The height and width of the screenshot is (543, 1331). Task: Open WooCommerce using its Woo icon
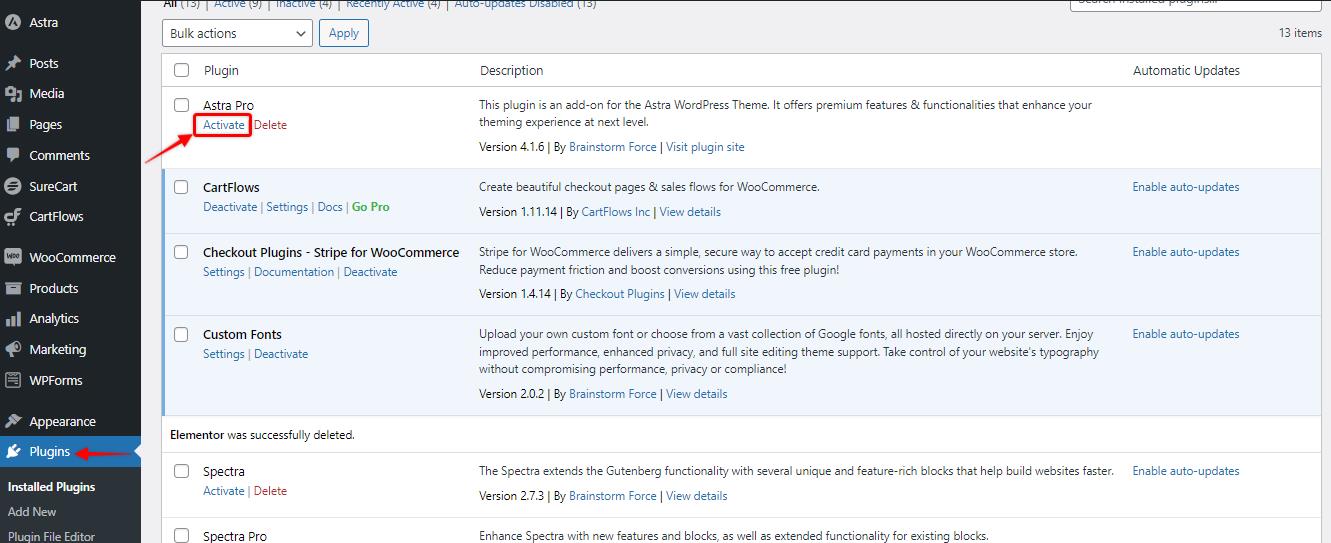coord(13,257)
